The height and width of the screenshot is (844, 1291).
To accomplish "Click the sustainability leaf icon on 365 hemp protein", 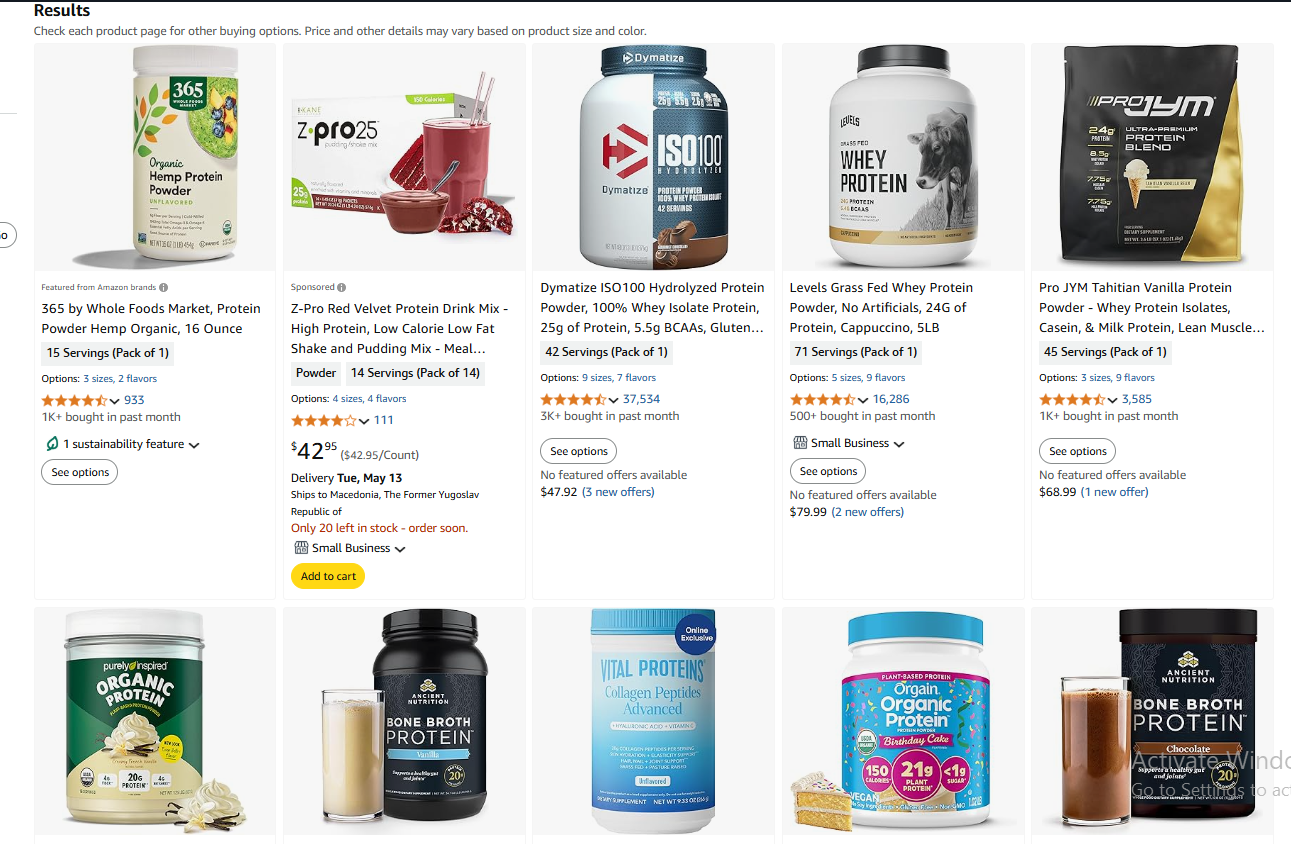I will click(x=52, y=444).
